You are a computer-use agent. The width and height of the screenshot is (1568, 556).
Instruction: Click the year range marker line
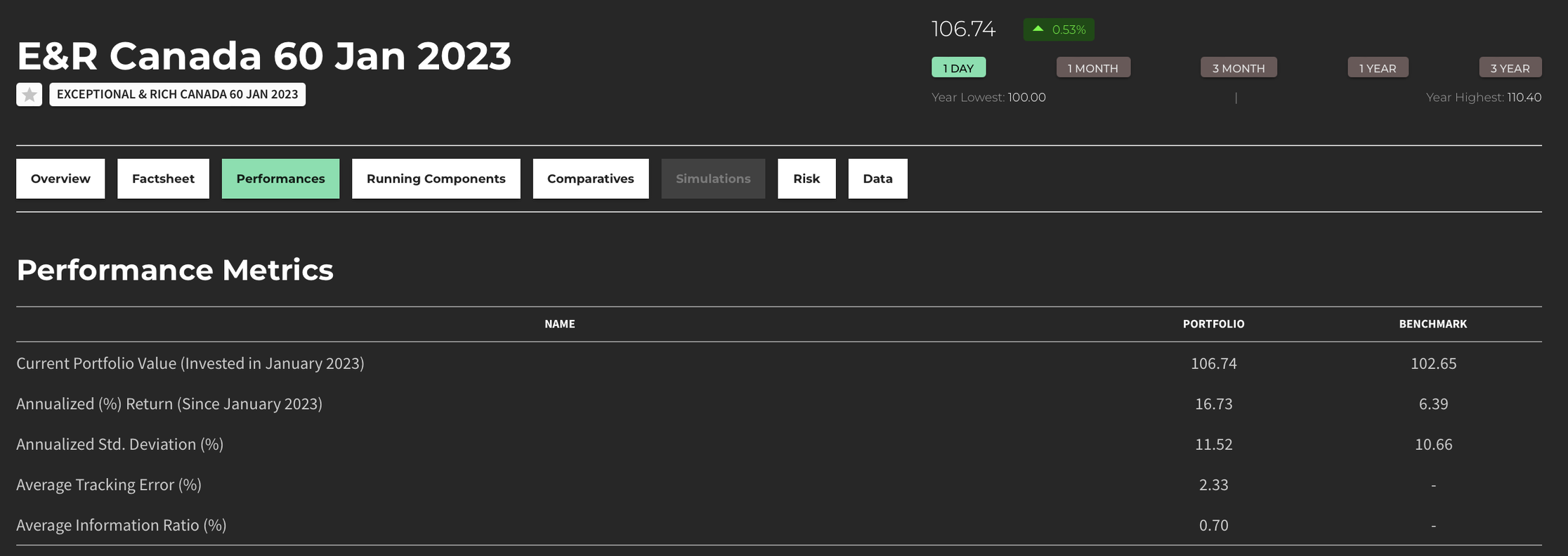(x=1236, y=98)
